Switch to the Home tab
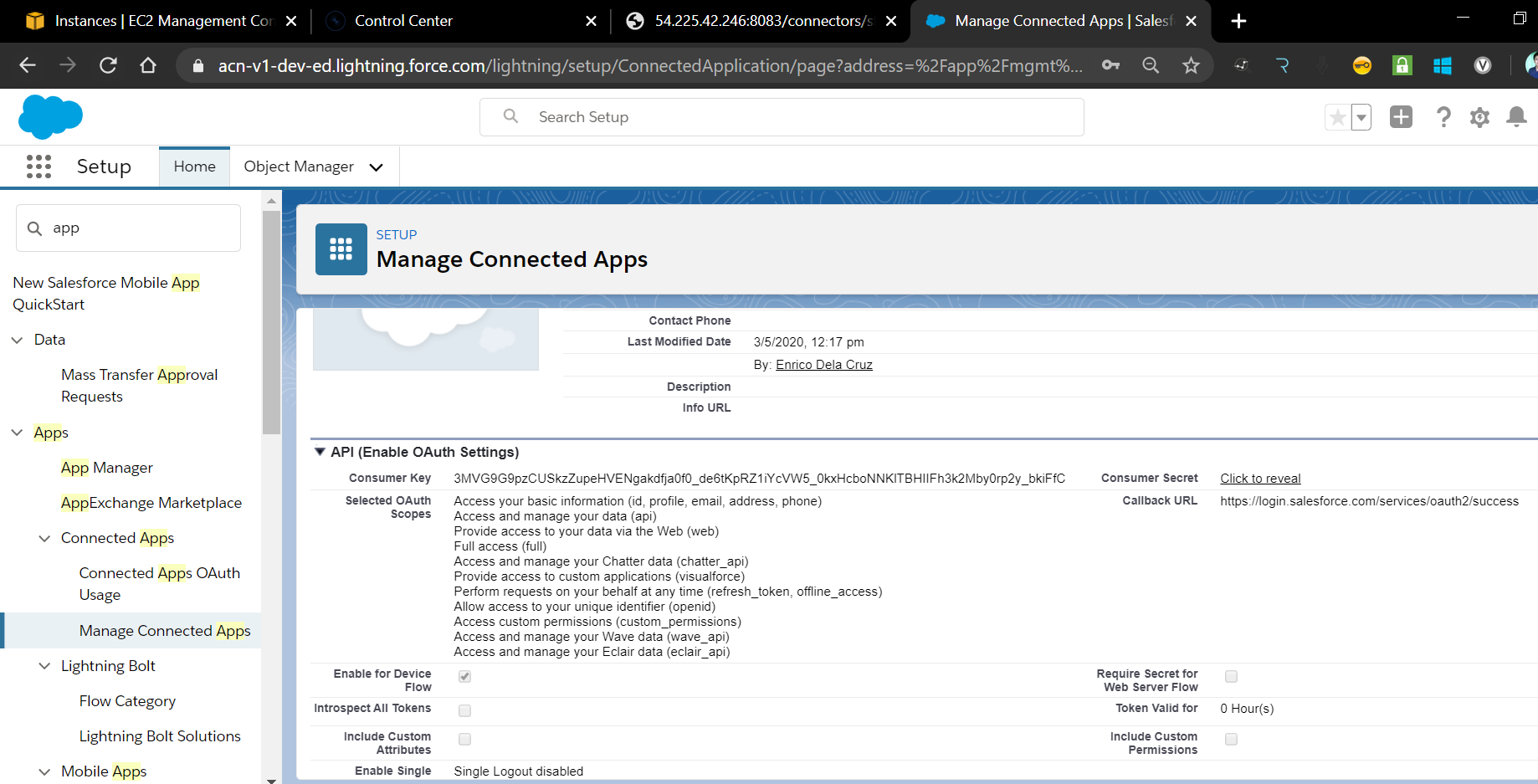The image size is (1538, 784). 194,167
